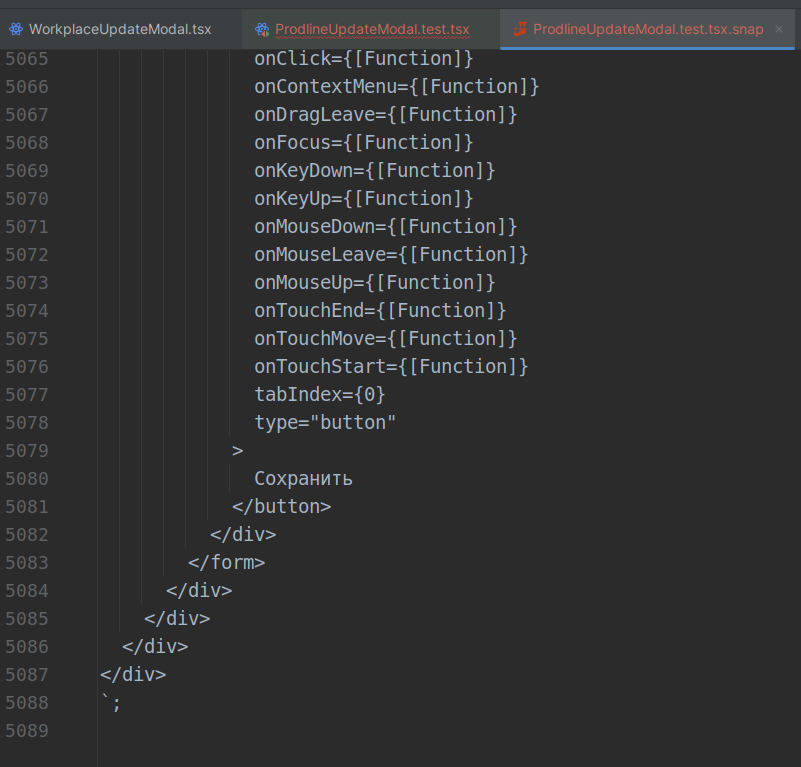The image size is (801, 767).
Task: Click the </div> tag on line 5086
Action: [155, 646]
